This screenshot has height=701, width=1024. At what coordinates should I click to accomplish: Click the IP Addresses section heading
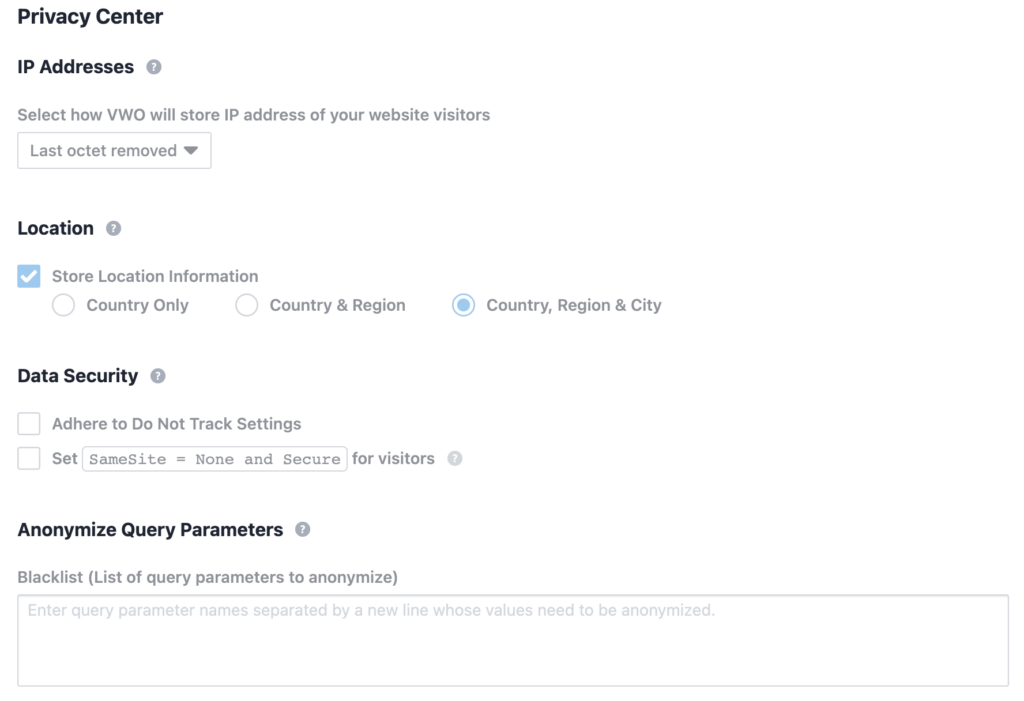coord(76,67)
